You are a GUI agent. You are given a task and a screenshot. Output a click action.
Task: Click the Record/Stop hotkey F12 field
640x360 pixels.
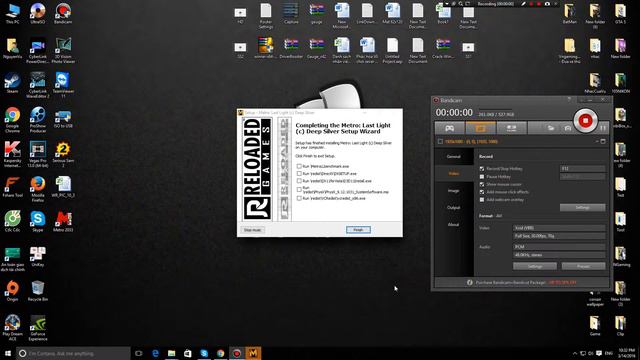coord(582,169)
